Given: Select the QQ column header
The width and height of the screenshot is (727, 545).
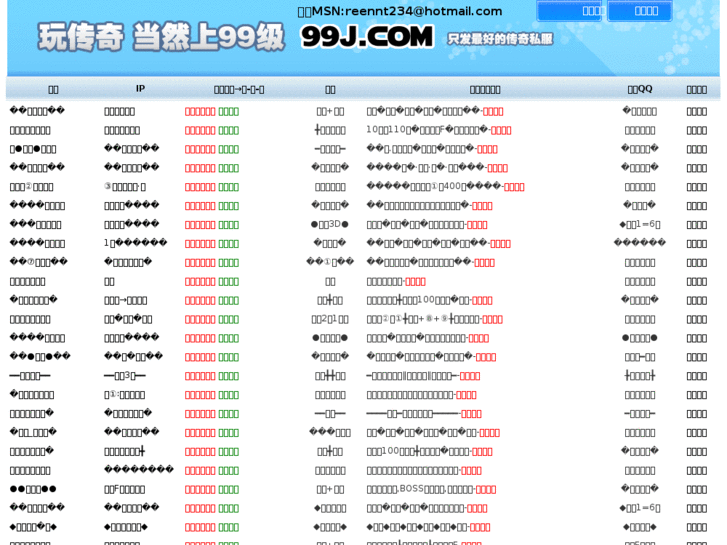Looking at the screenshot, I should [x=640, y=89].
